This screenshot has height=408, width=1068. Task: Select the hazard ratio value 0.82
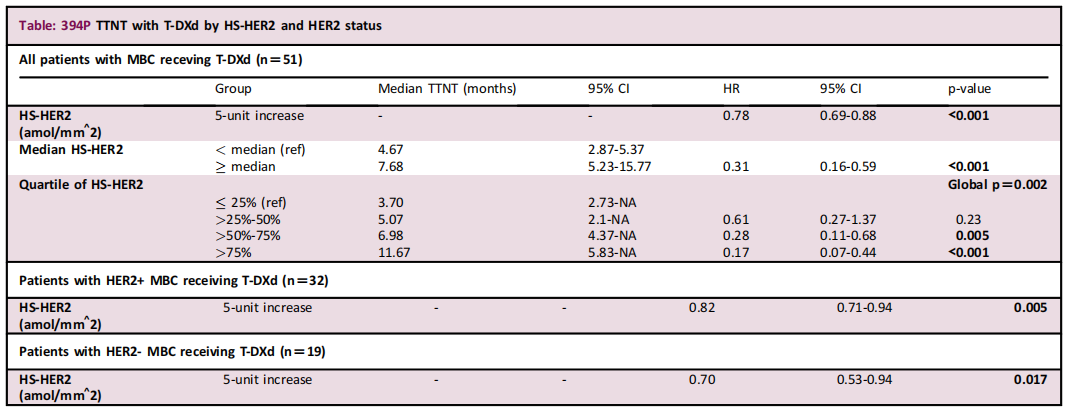pos(702,307)
